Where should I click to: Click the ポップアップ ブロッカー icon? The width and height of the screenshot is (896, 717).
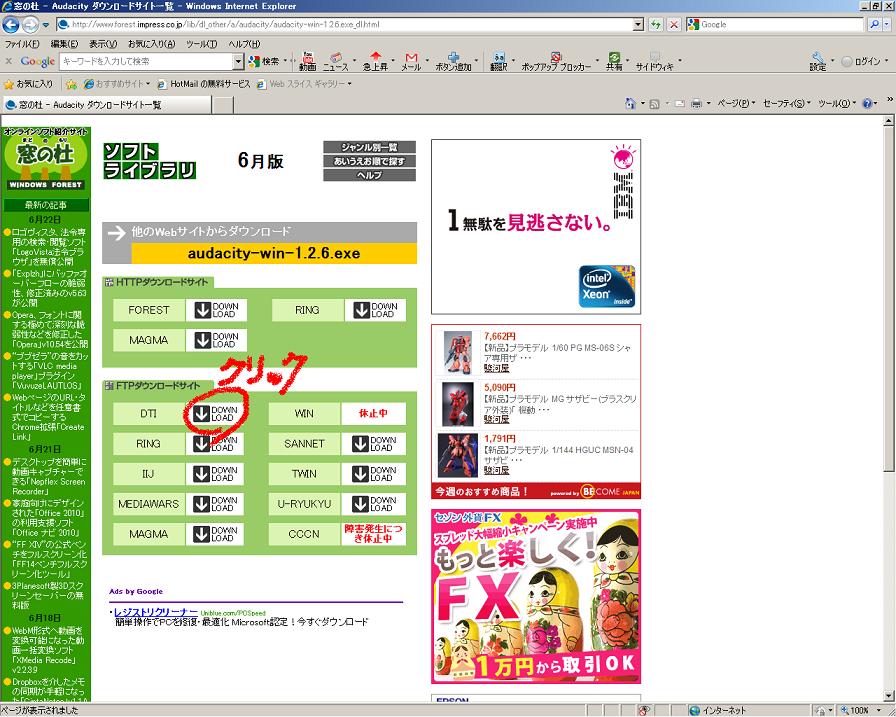(556, 61)
